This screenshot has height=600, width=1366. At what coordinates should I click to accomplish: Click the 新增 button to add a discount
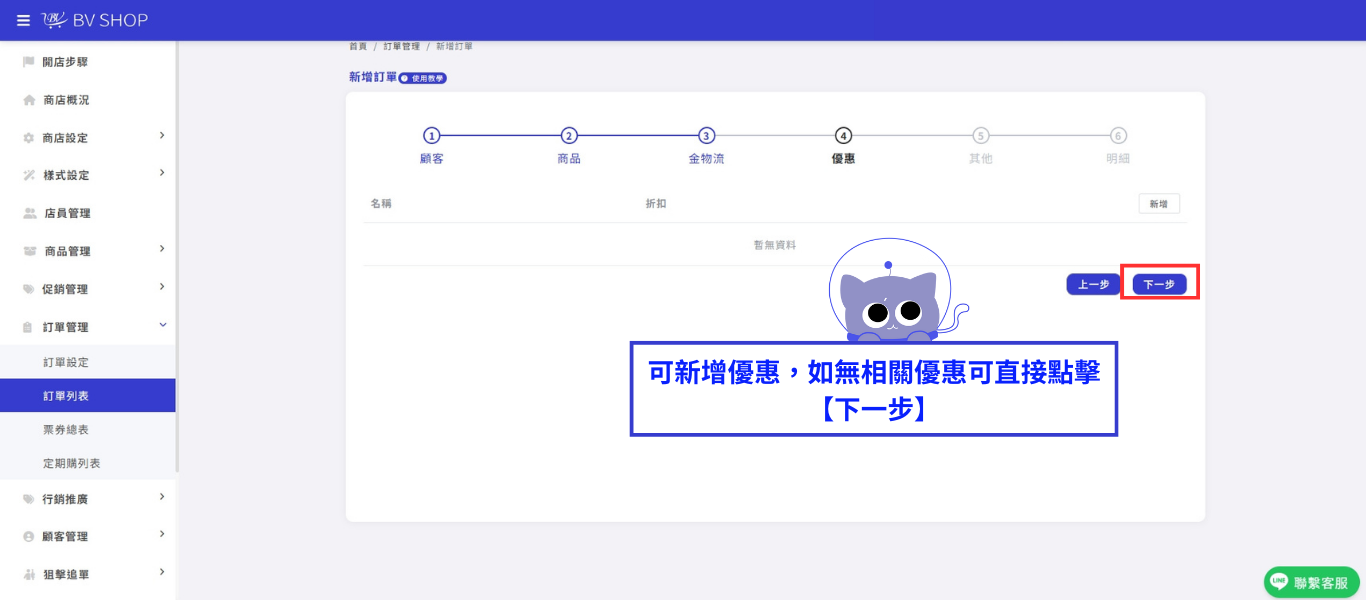coord(1159,204)
